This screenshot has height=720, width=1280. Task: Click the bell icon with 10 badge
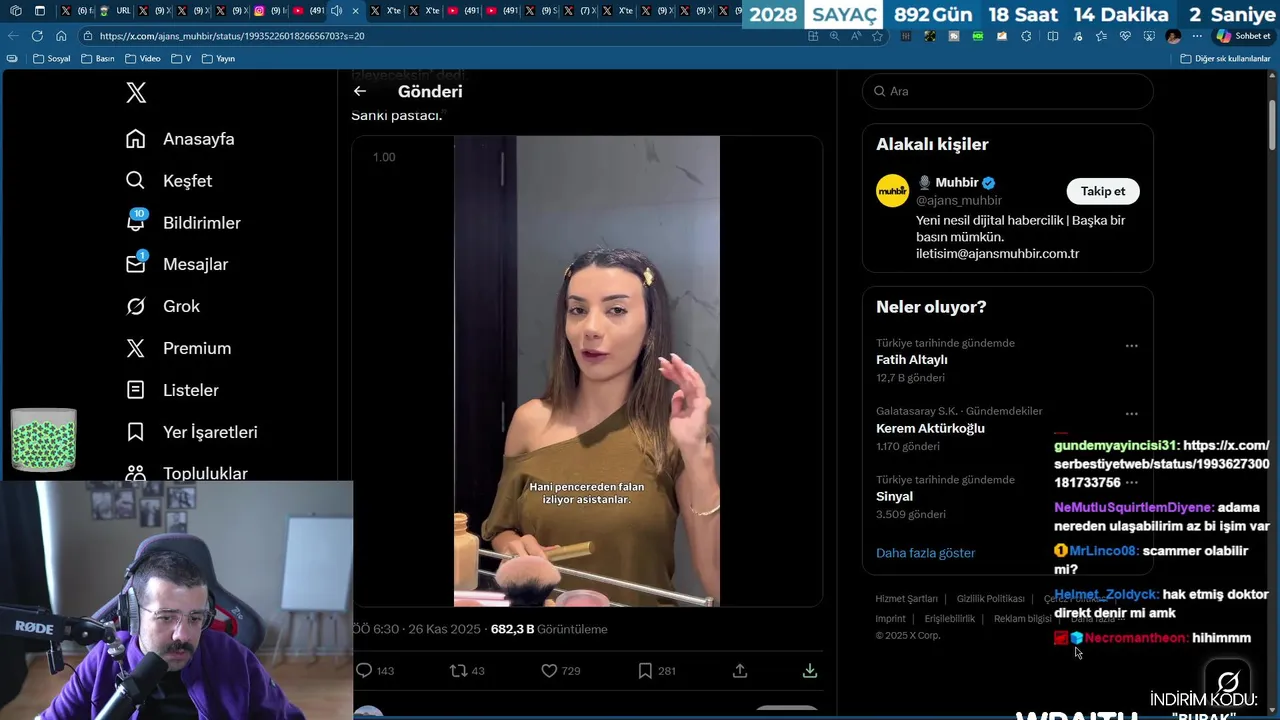(x=136, y=221)
